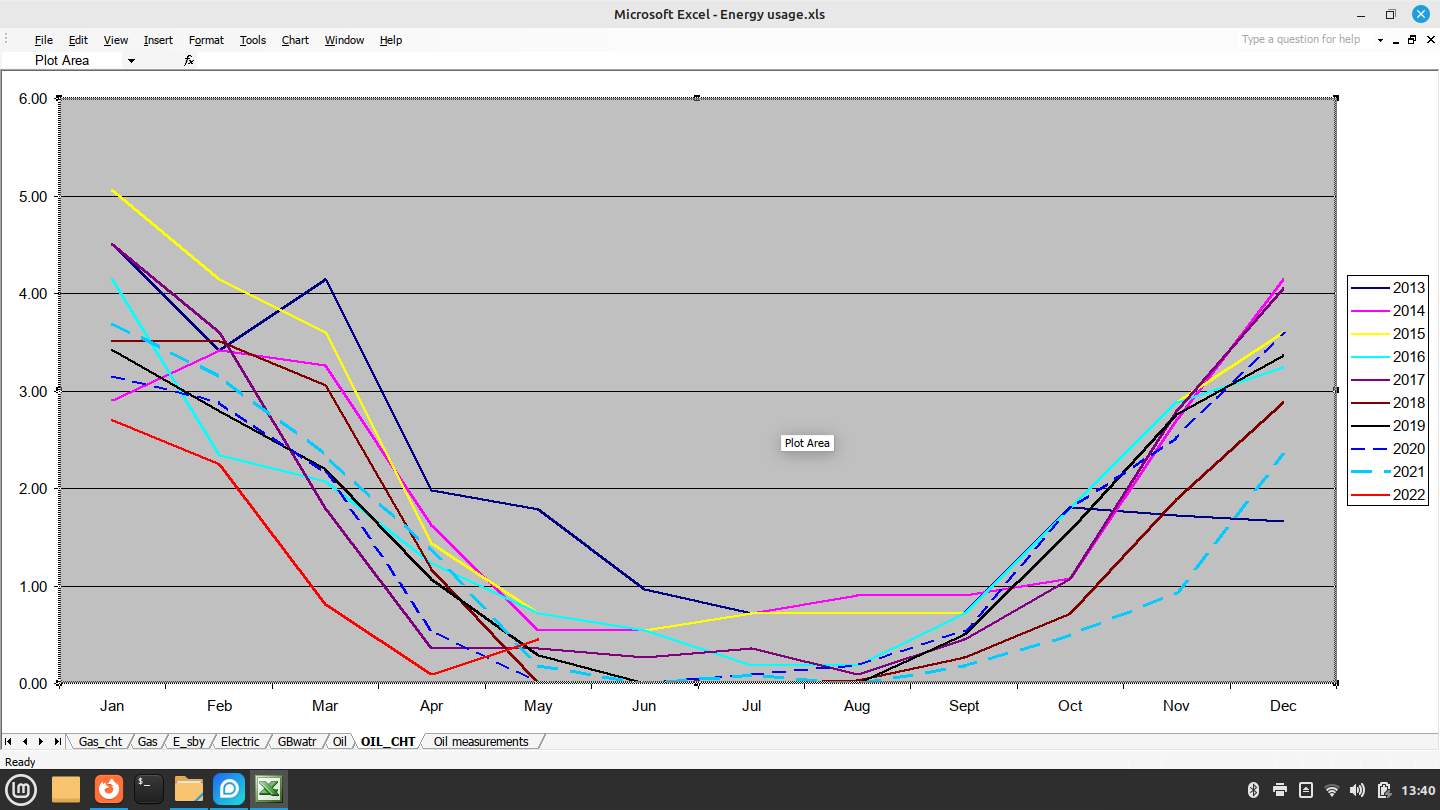Screen dimensions: 1440x810
Task: Restore the inner workbook window
Action: pos(1411,40)
